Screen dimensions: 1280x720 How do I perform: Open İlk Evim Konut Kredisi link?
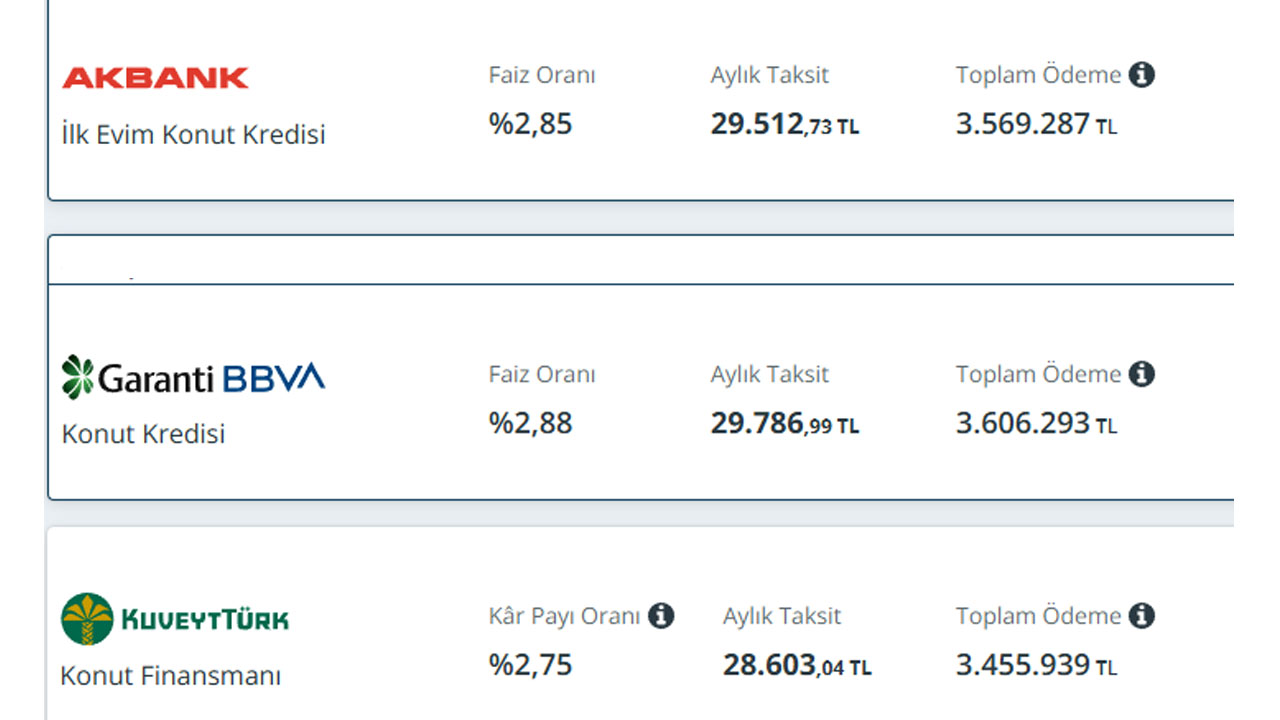pos(194,135)
